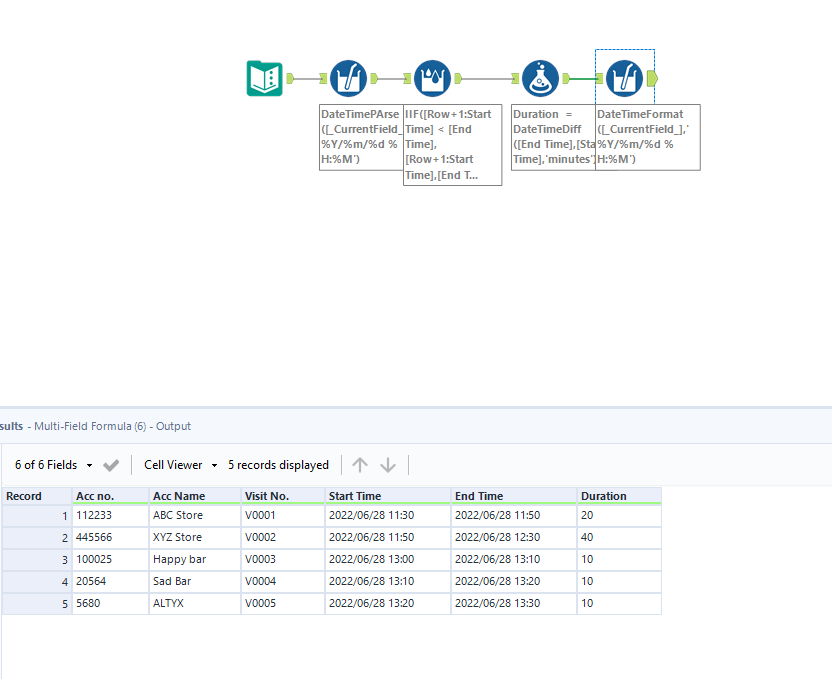Click the DateTimeFormat Multi-Field Formula tool
832x679 pixels.
[625, 78]
